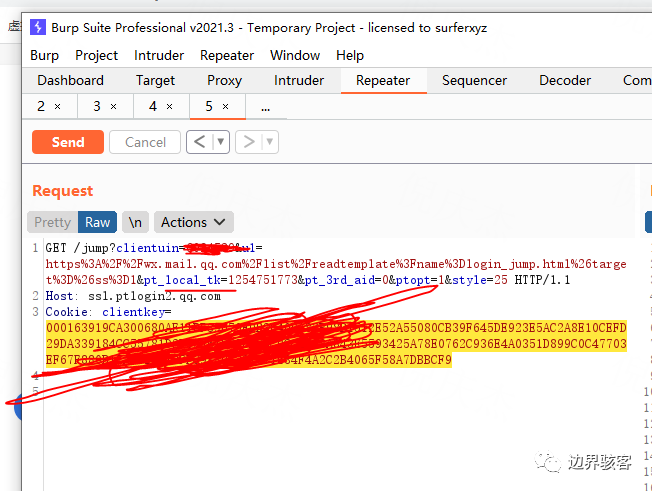Screen dimensions: 652x491
Task: Select Repeater request tab 4
Action: tap(153, 106)
